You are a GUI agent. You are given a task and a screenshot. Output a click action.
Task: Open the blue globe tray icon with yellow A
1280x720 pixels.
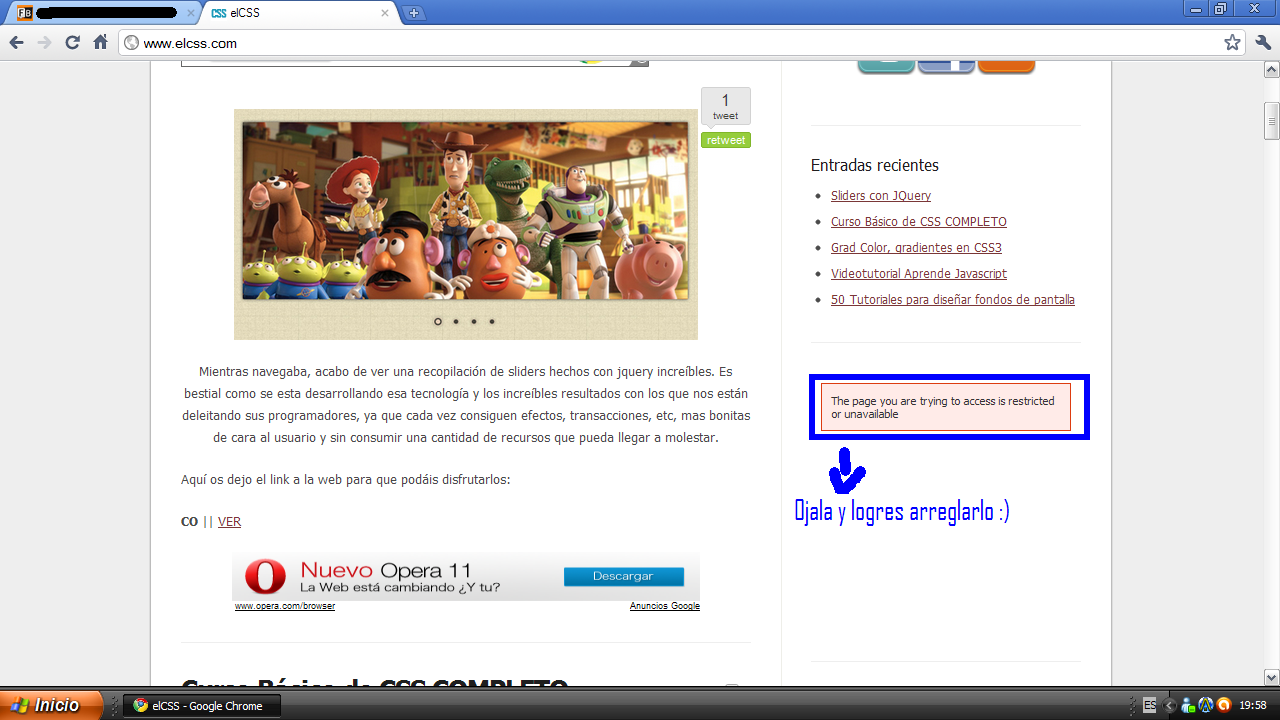point(1205,705)
